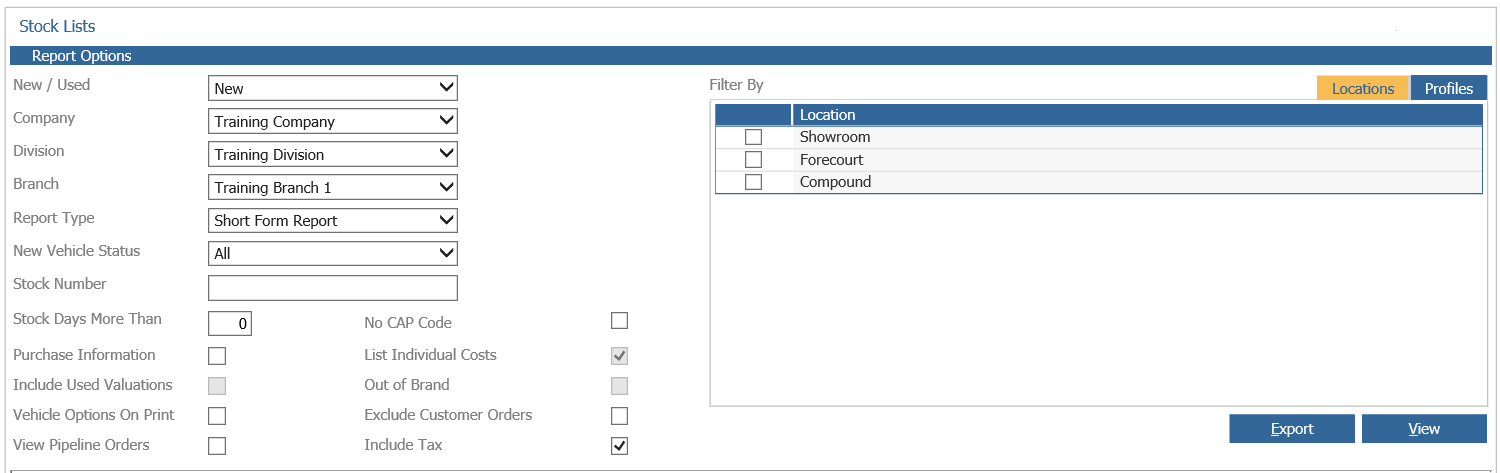This screenshot has width=1500, height=473.
Task: Check the No CAP Code box
Action: point(620,321)
